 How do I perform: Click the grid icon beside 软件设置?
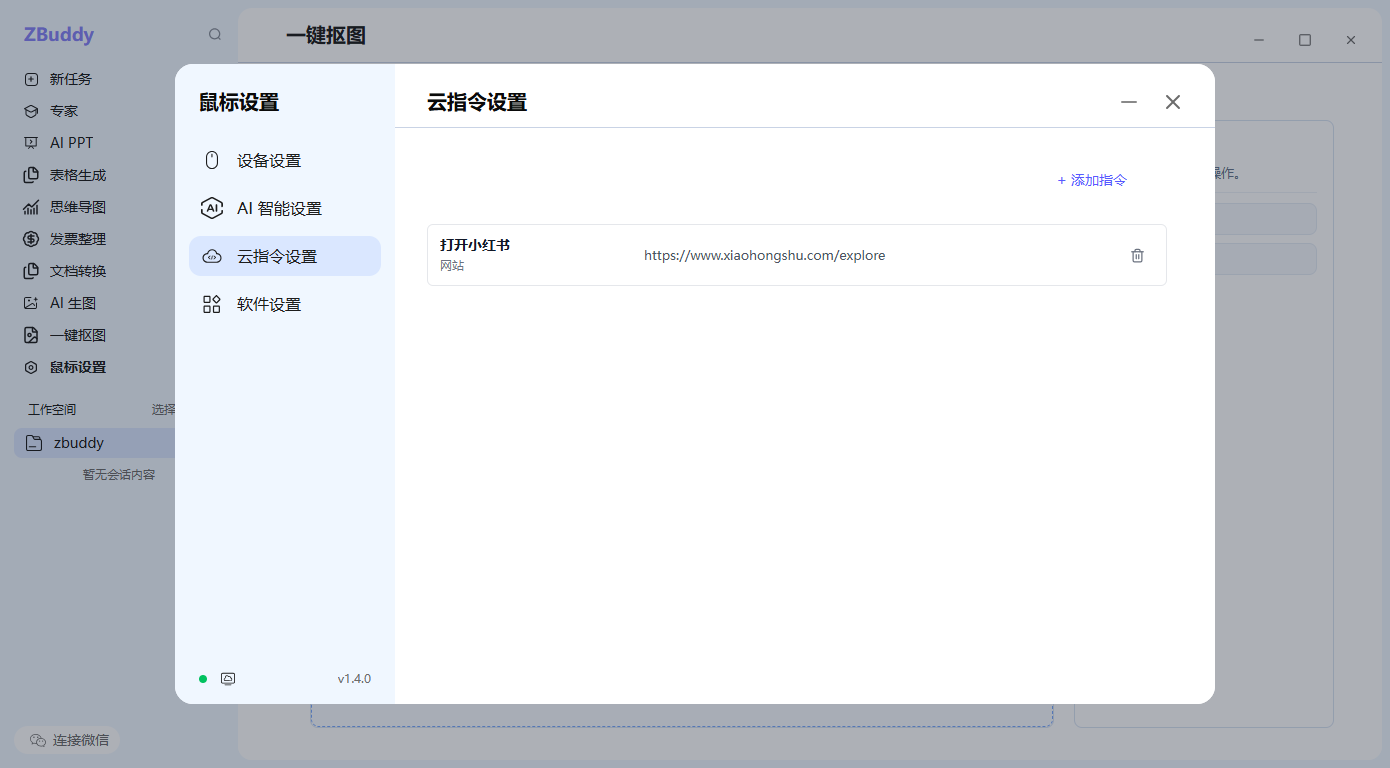[212, 304]
